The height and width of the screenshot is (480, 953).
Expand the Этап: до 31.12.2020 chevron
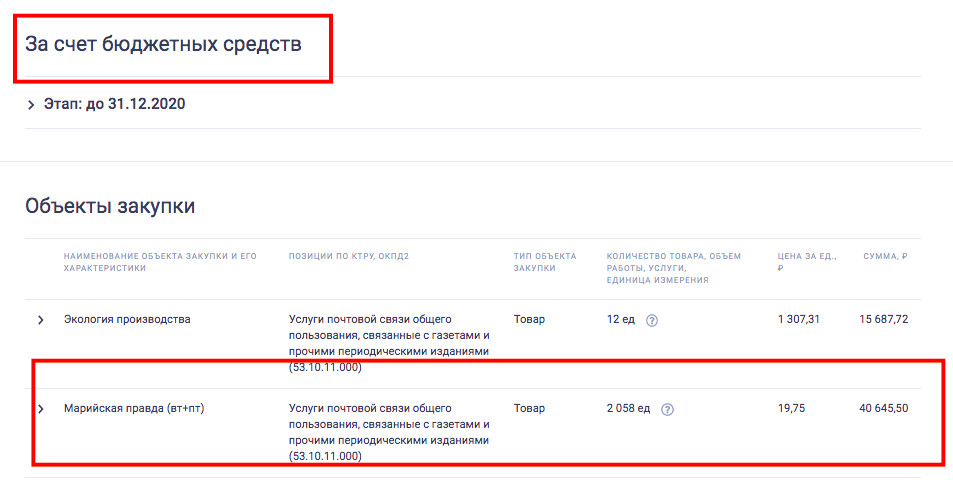[x=31, y=105]
